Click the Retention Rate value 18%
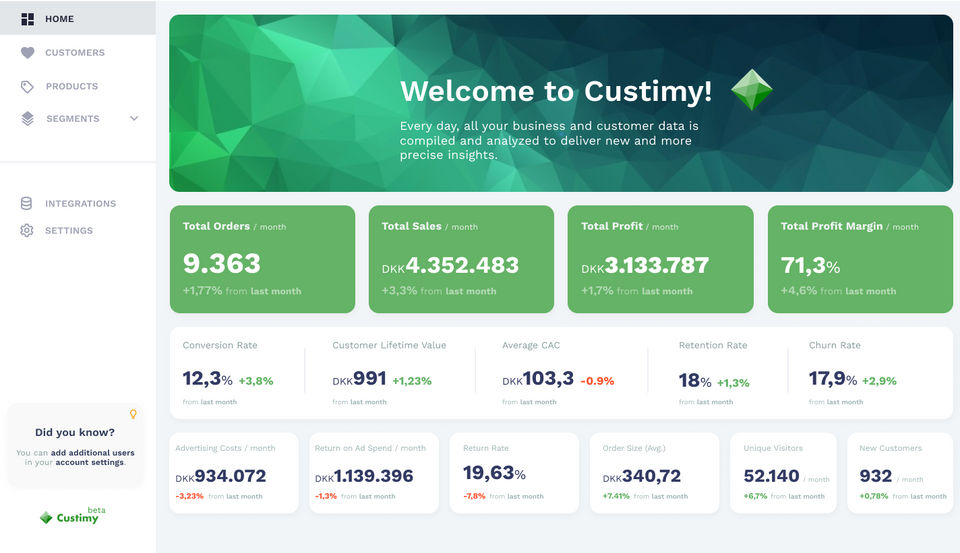 pos(695,381)
